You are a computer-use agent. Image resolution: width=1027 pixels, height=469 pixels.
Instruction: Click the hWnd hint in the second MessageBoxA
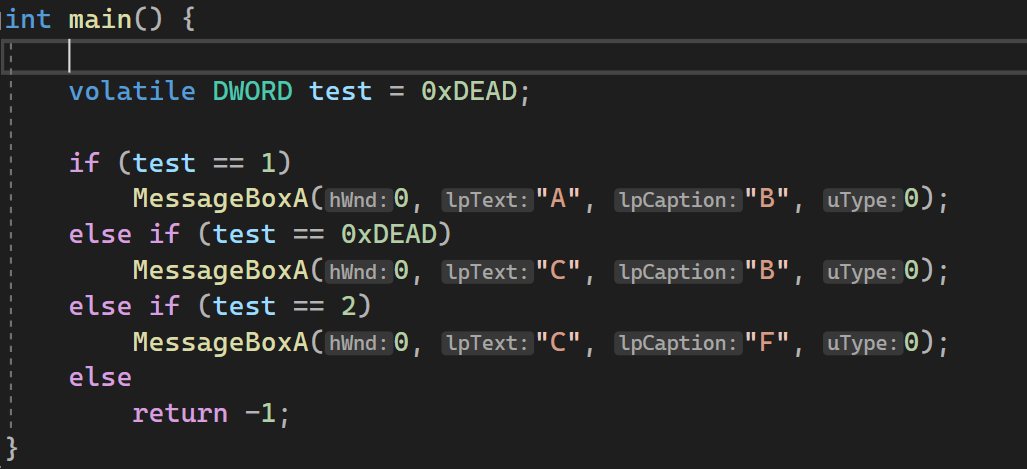(359, 271)
